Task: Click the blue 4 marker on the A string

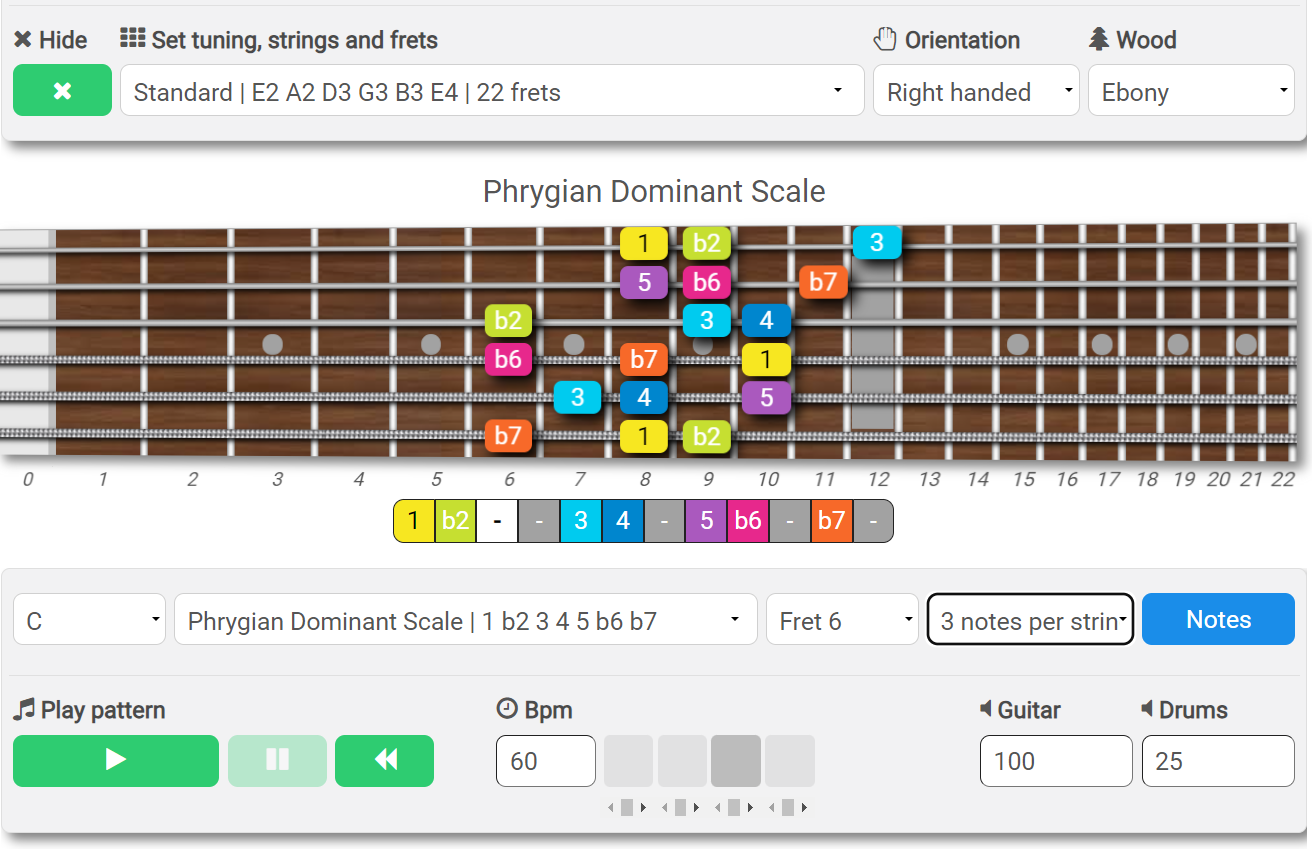Action: (644, 397)
